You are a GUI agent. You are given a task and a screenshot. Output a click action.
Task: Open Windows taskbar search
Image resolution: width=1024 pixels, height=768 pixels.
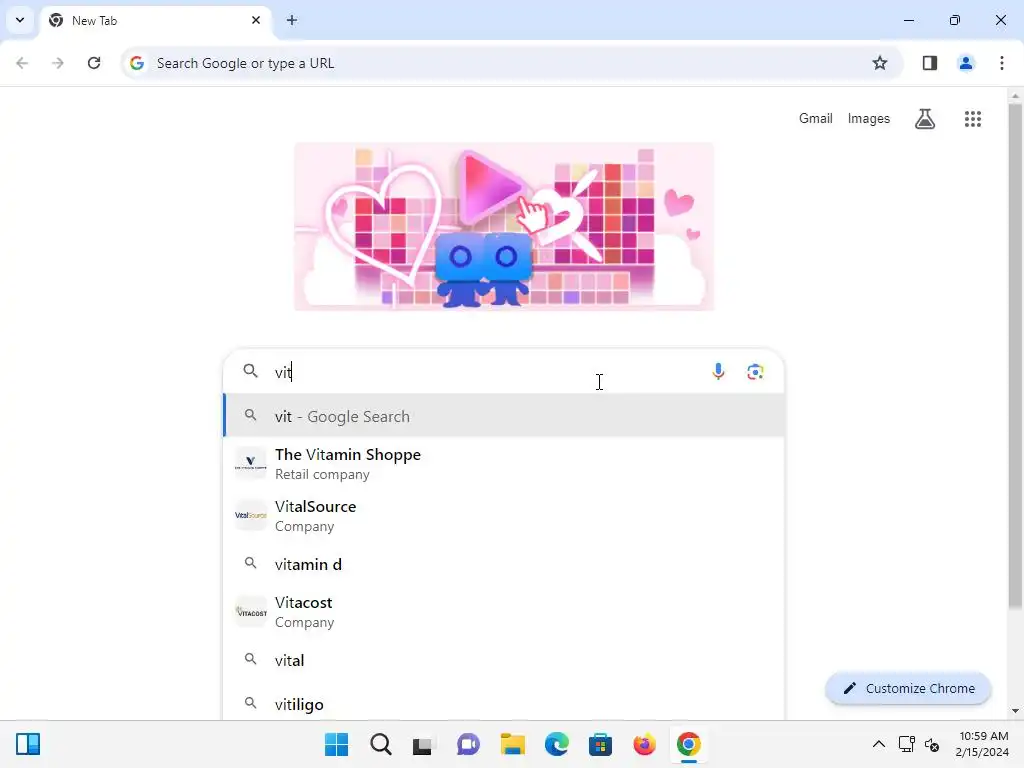pos(381,744)
